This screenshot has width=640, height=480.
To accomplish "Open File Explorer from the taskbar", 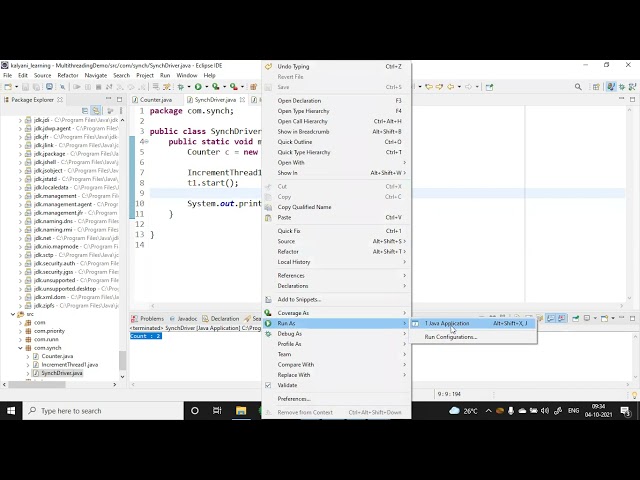I will pos(241,411).
